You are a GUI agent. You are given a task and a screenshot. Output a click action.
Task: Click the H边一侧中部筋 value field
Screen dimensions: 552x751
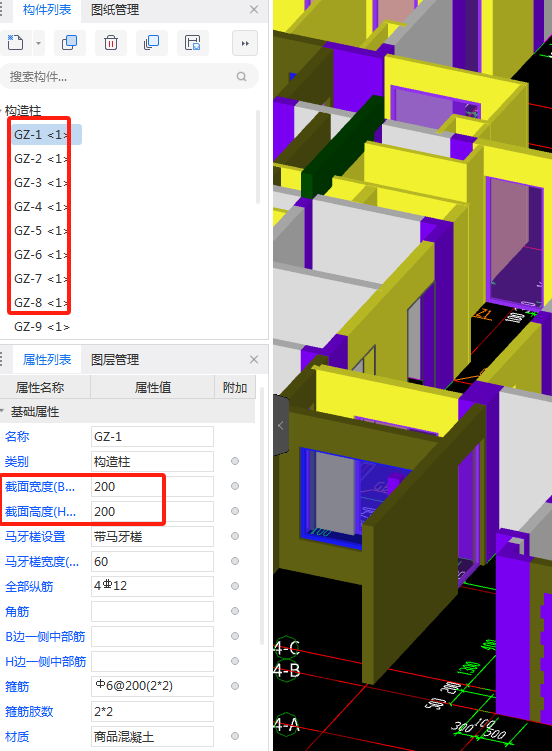[x=152, y=661]
